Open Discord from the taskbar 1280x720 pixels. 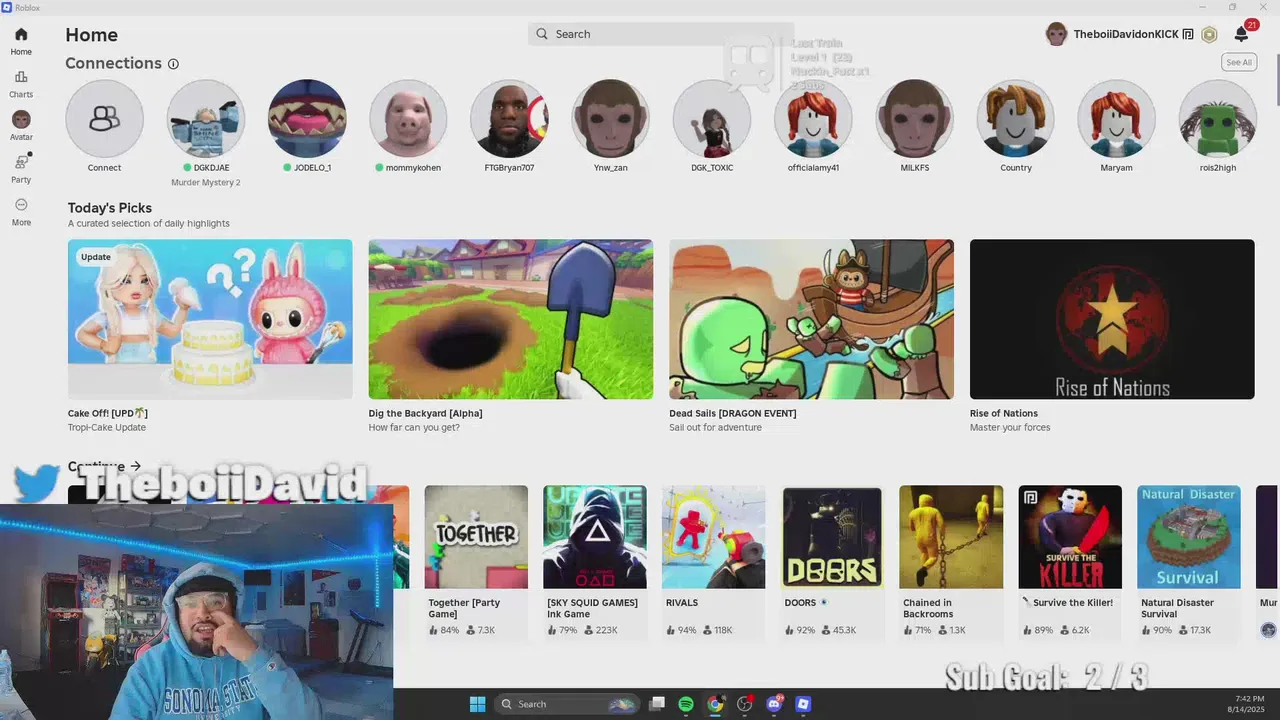point(774,704)
